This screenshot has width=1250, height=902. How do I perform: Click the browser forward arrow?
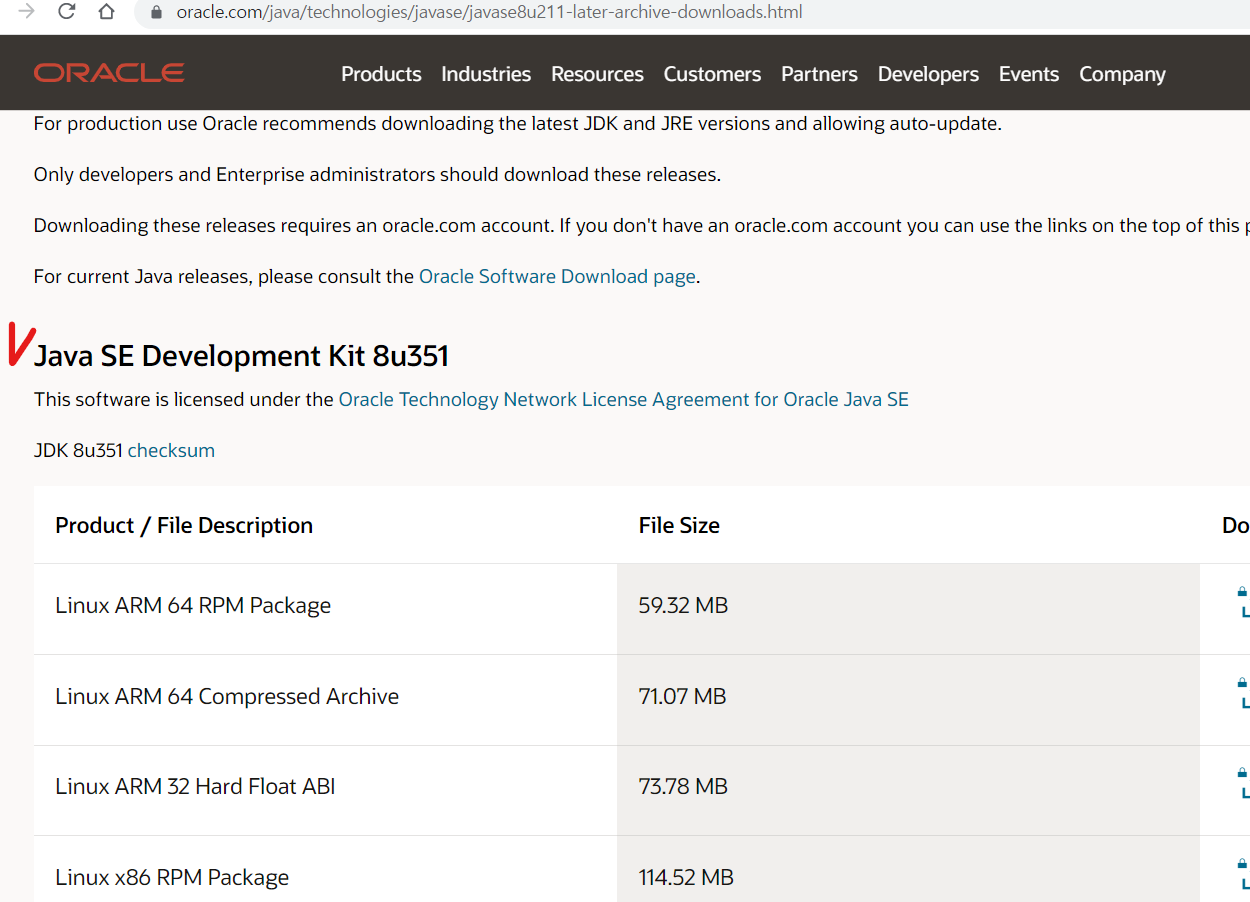27,12
